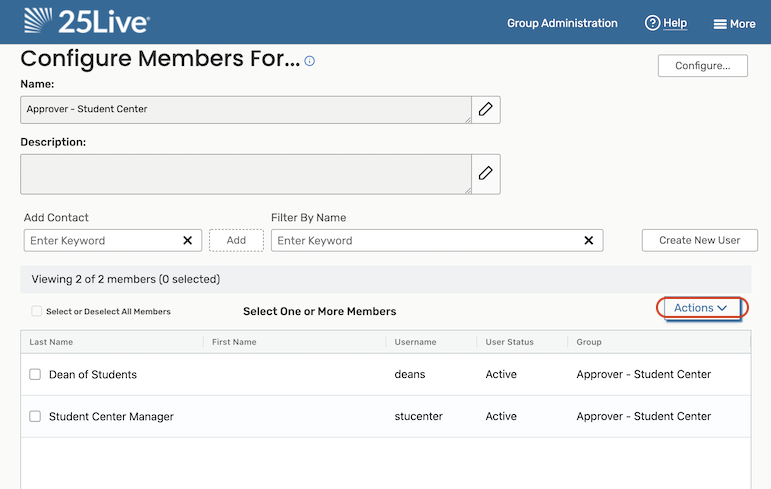Screen dimensions: 771x489
Task: Check the Dean of Students row checkbox
Action: click(x=35, y=374)
